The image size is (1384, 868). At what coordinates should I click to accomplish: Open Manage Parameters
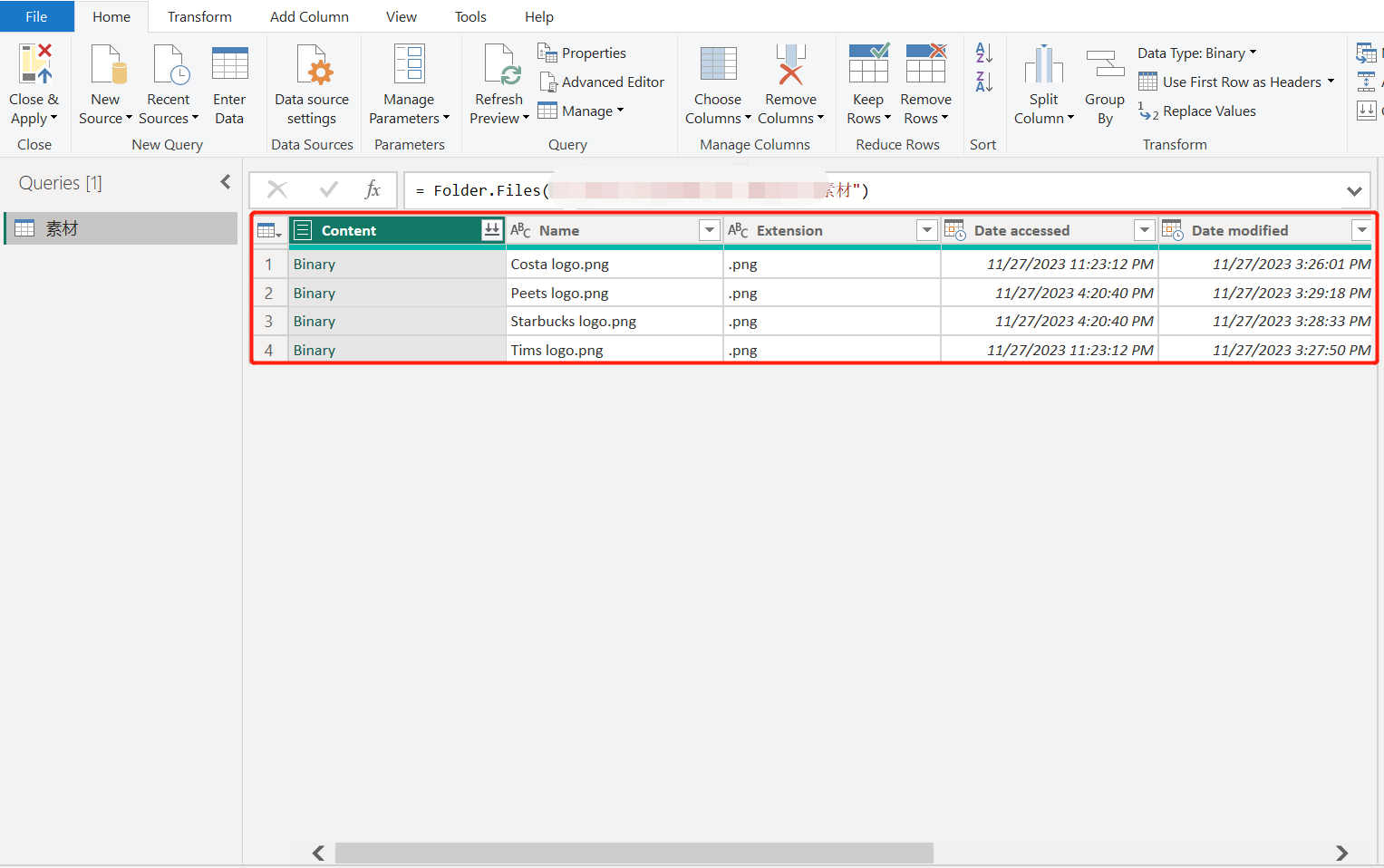point(410,82)
